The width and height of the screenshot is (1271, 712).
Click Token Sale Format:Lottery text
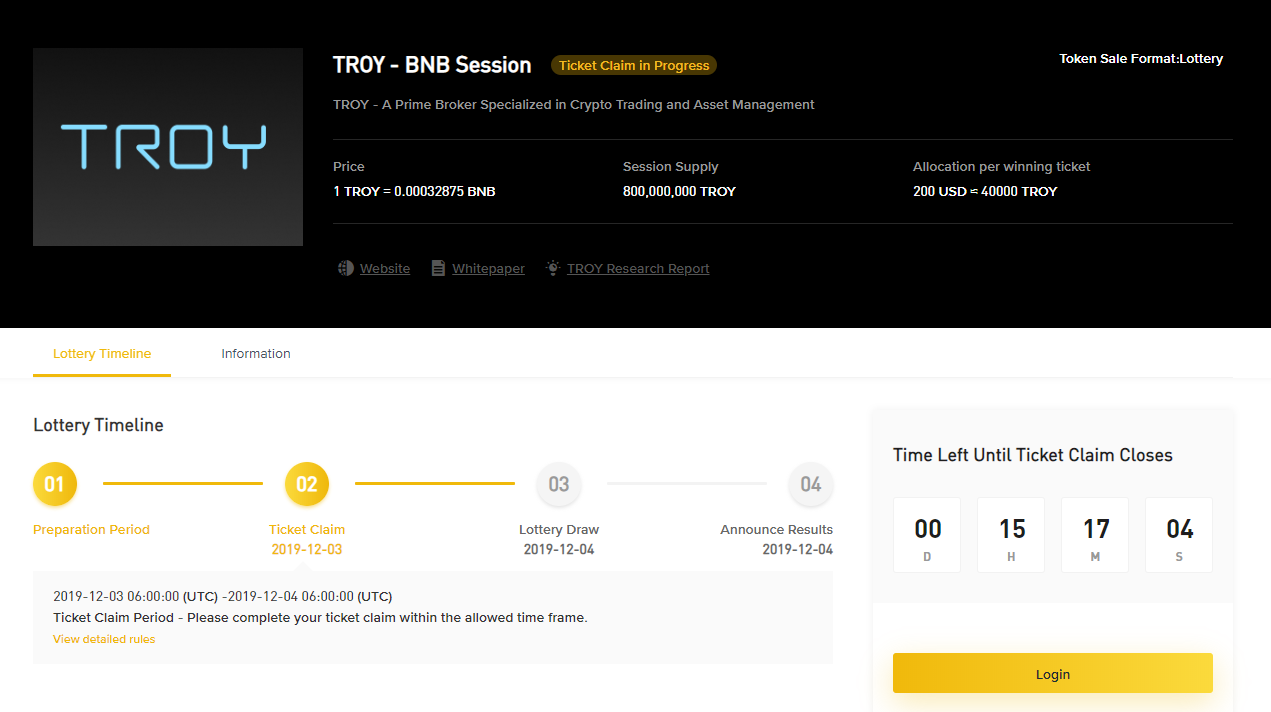pyautogui.click(x=1141, y=59)
